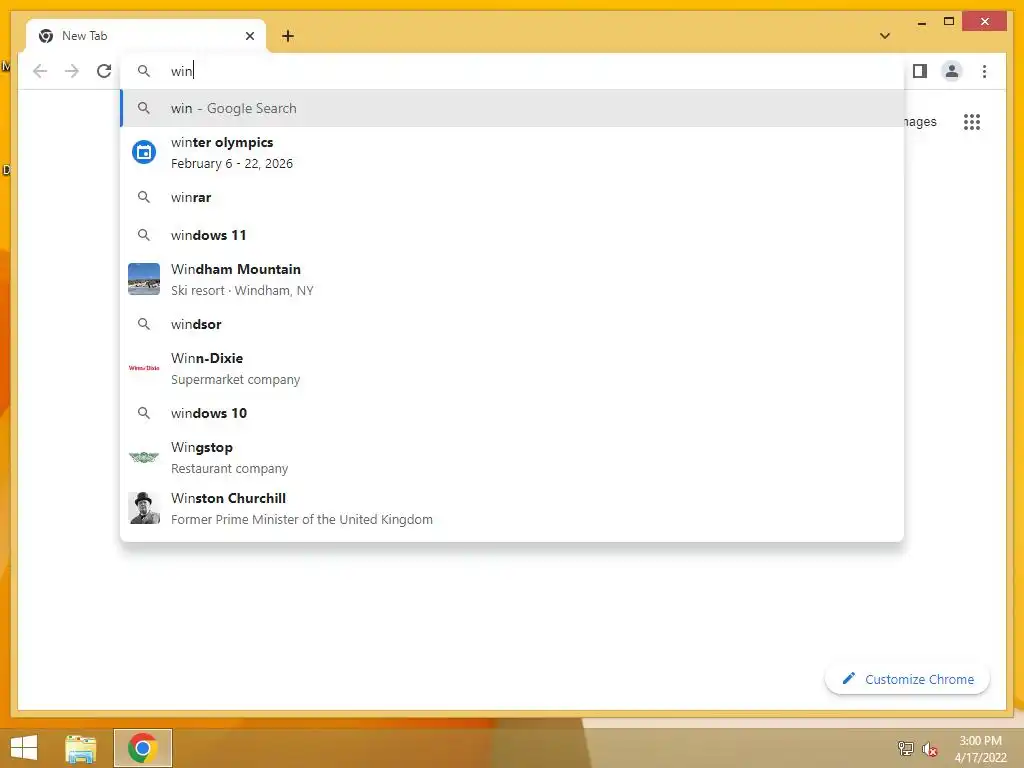Viewport: 1024px width, 768px height.
Task: Click 'Supermarket company' description text
Action: point(236,380)
